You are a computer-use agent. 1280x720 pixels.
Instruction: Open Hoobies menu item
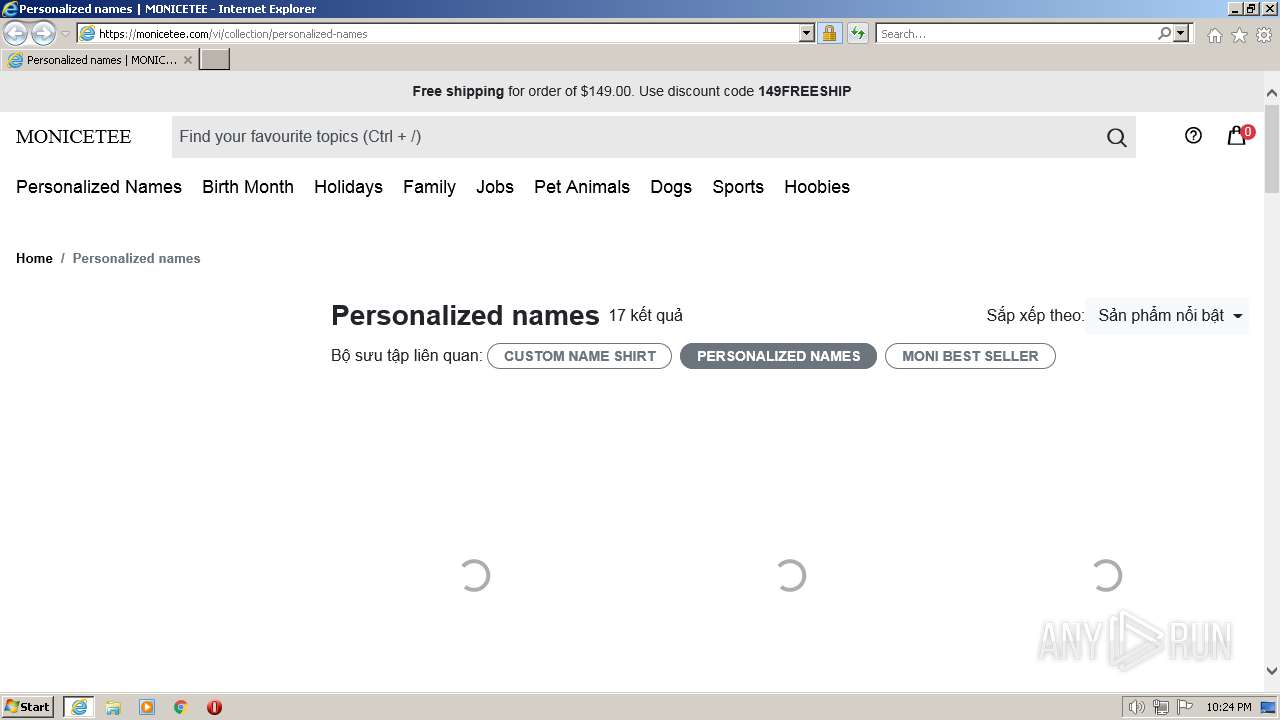click(x=817, y=187)
